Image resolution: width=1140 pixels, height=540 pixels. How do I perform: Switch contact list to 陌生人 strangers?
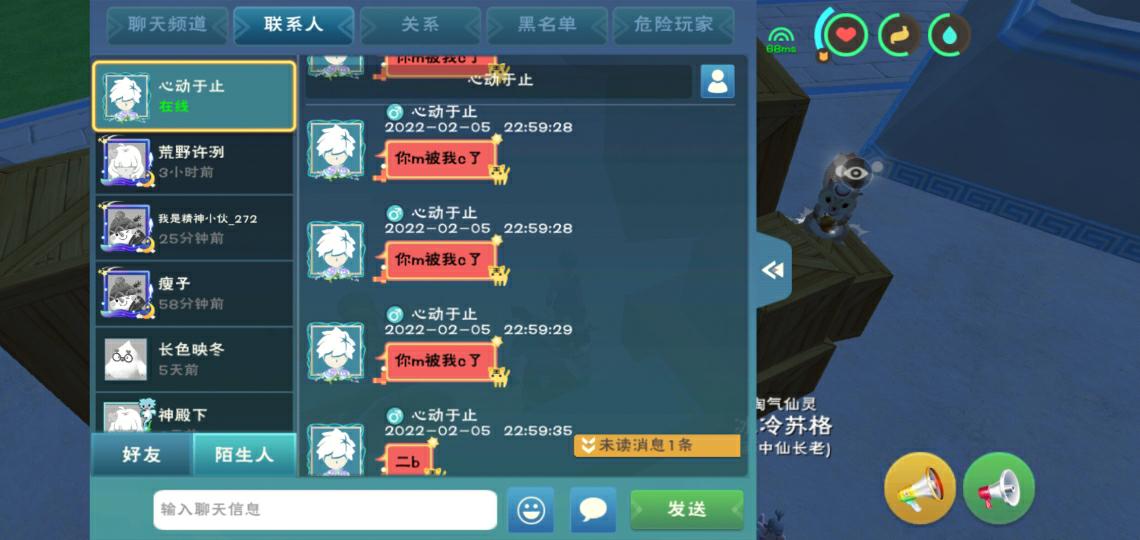pos(244,455)
